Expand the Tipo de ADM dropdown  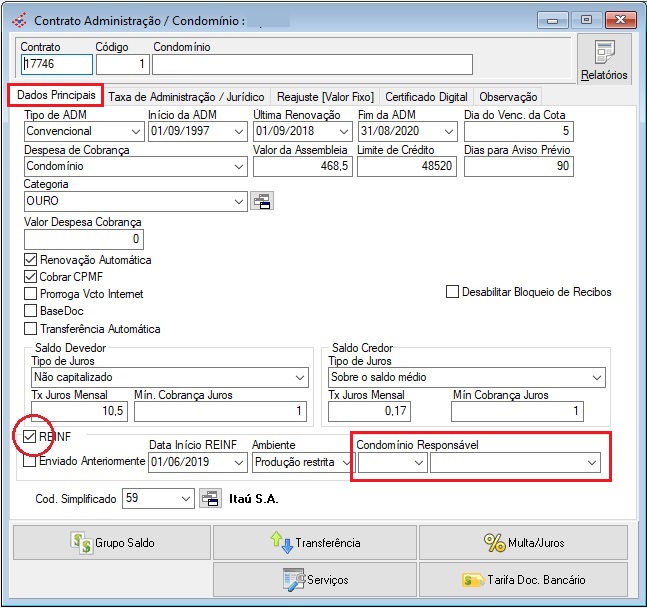coord(135,132)
